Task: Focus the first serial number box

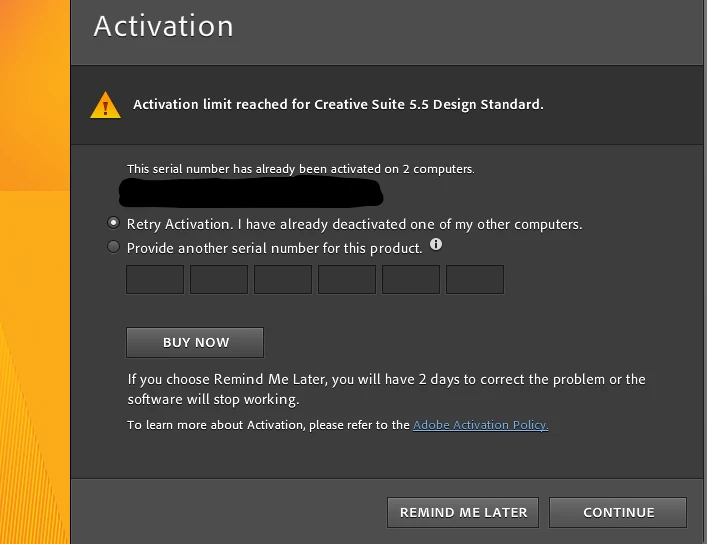Action: pos(155,280)
